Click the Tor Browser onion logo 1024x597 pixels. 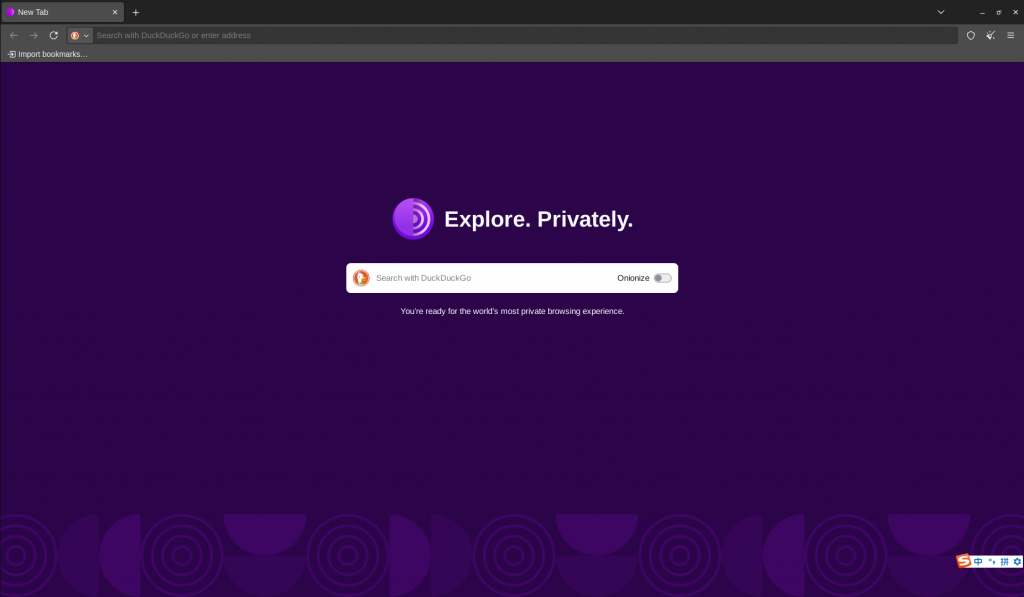point(413,218)
